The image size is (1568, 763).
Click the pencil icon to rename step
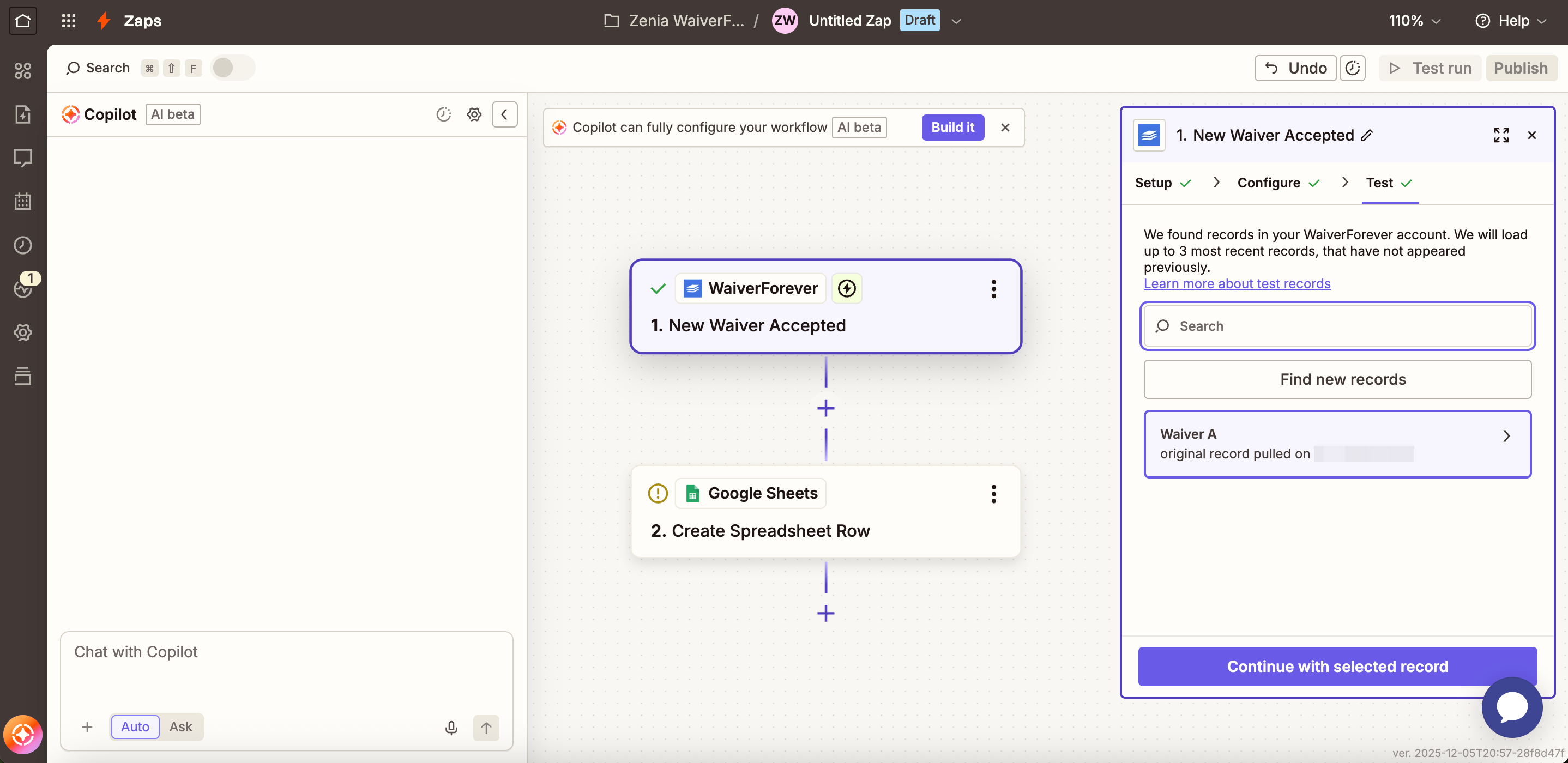coord(1367,135)
